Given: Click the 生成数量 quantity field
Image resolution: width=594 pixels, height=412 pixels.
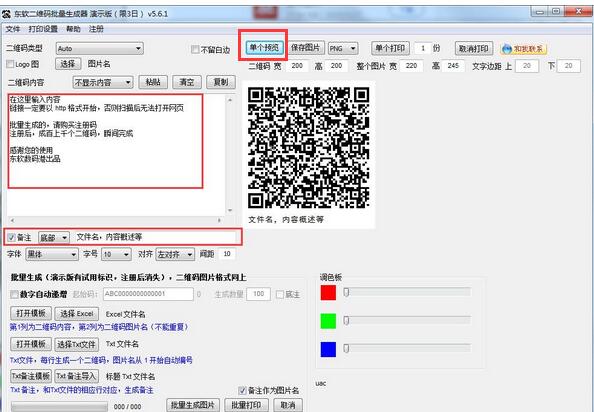Looking at the screenshot, I should (258, 294).
